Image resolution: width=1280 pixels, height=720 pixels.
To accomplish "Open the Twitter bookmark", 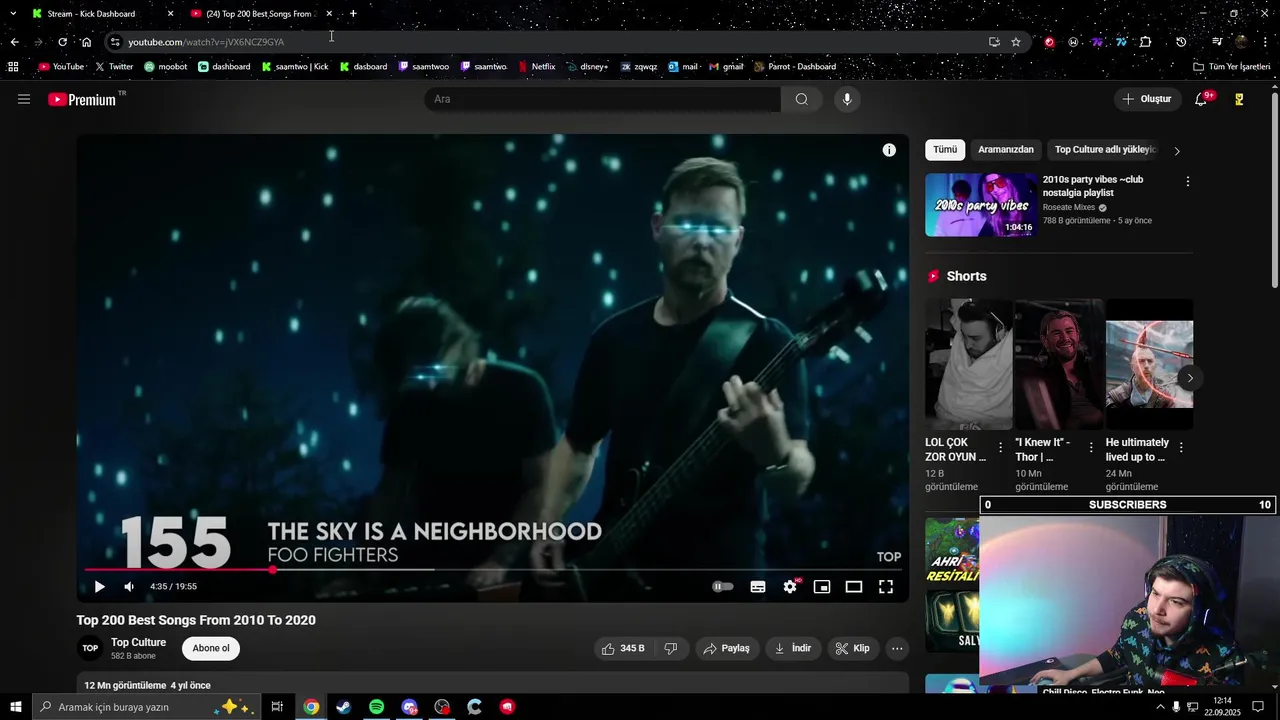I will tap(114, 67).
